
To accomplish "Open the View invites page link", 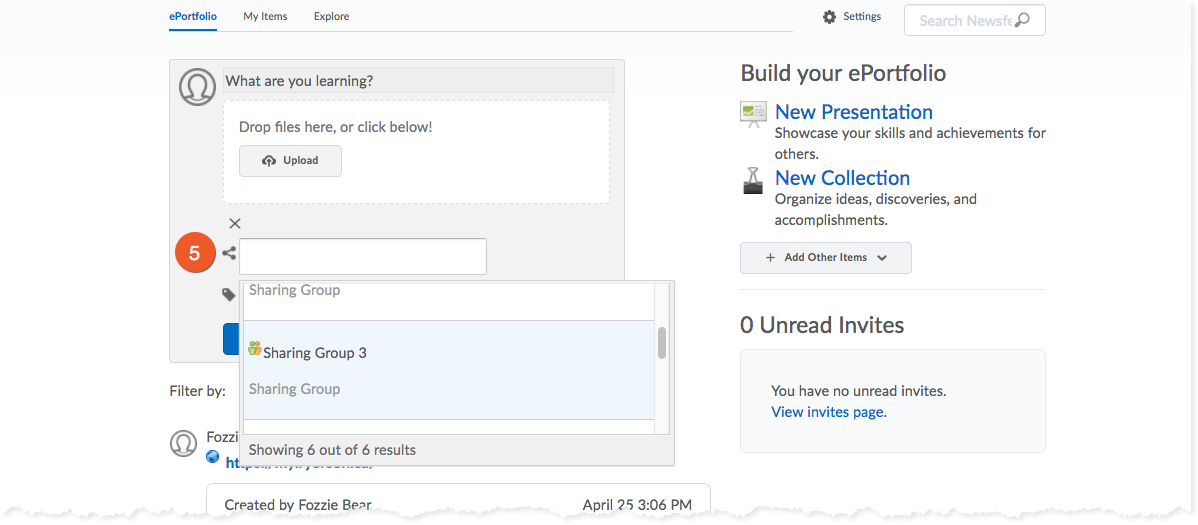I will (x=827, y=412).
